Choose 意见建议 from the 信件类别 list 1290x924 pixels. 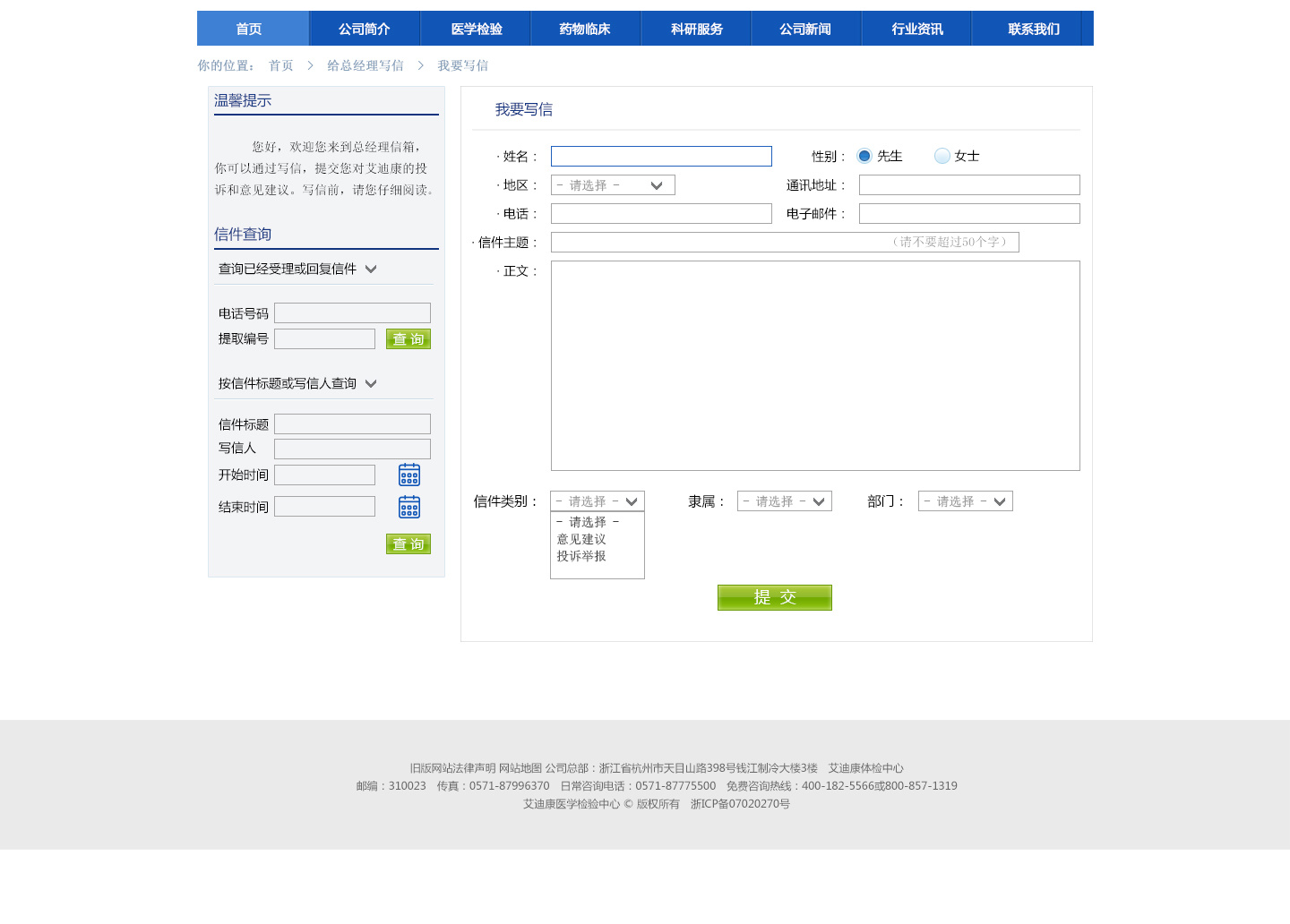coord(580,538)
